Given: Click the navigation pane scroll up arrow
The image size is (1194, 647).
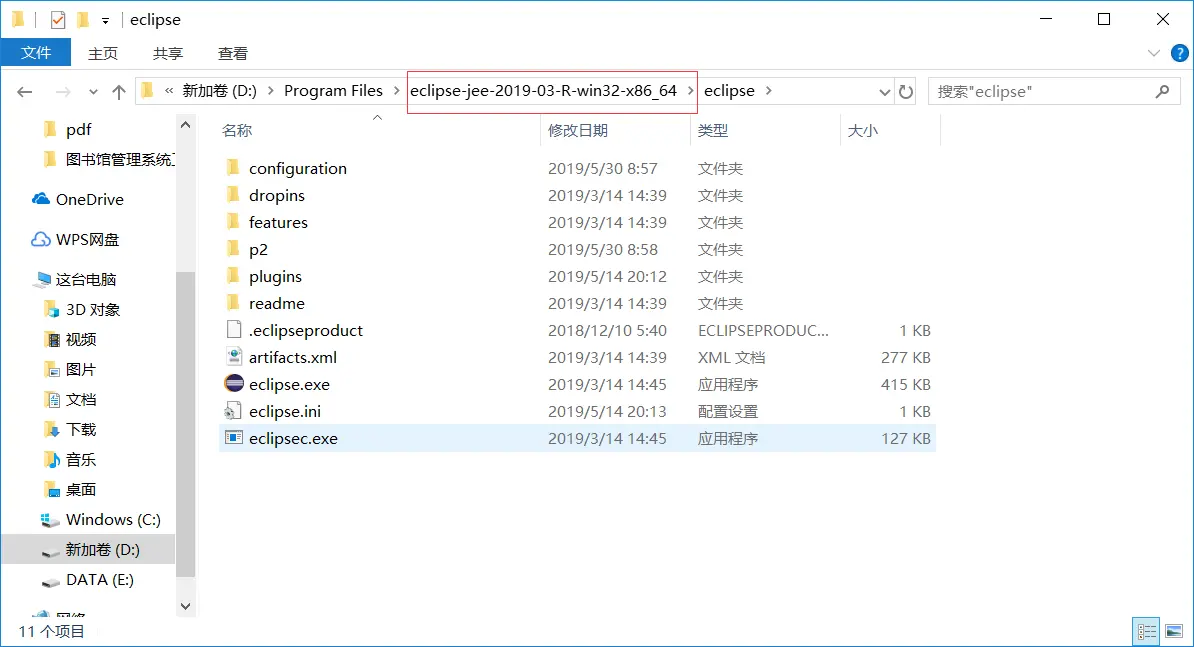Looking at the screenshot, I should pos(185,124).
